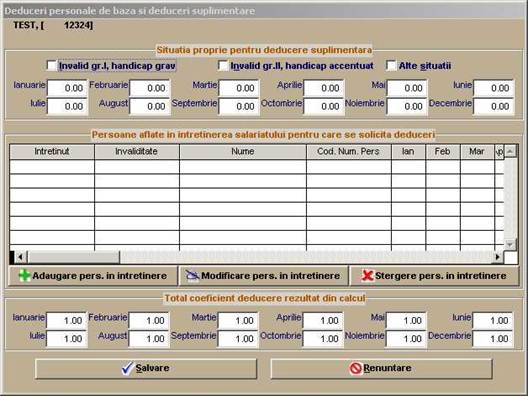Click the August field in Total coeficient section

pyautogui.click(x=149, y=339)
